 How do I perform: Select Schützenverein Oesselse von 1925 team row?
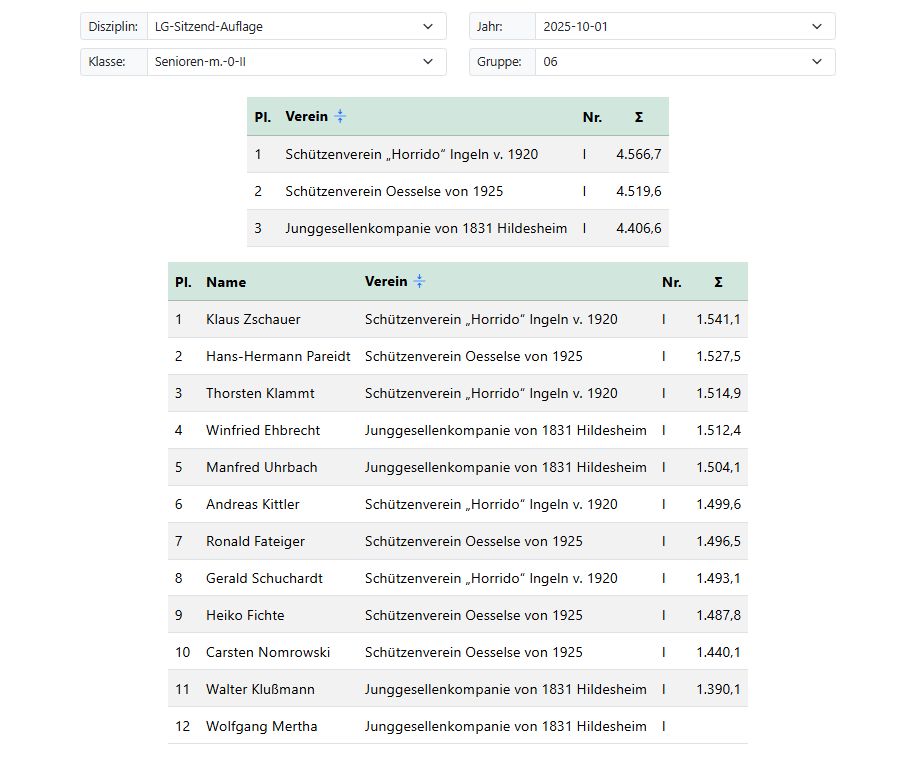click(394, 191)
